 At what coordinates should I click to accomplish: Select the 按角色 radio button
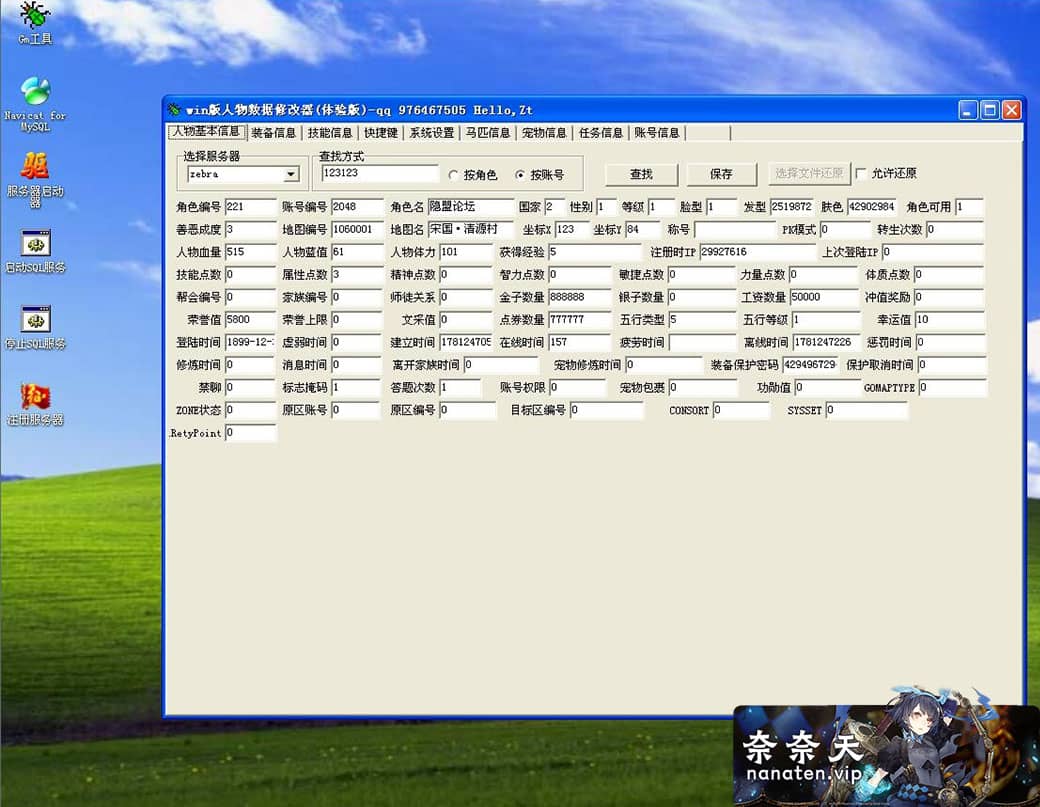tap(453, 175)
